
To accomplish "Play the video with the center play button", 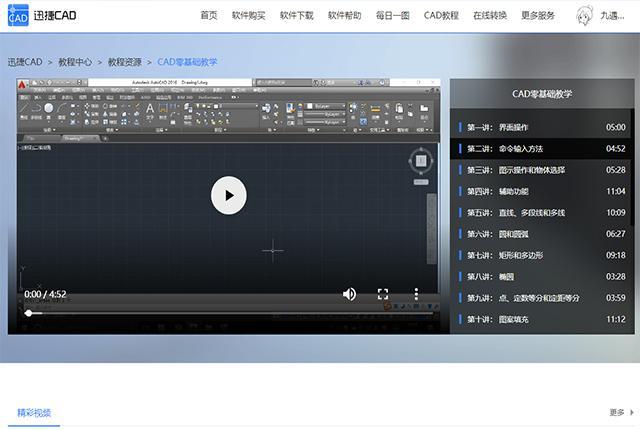I will [229, 195].
